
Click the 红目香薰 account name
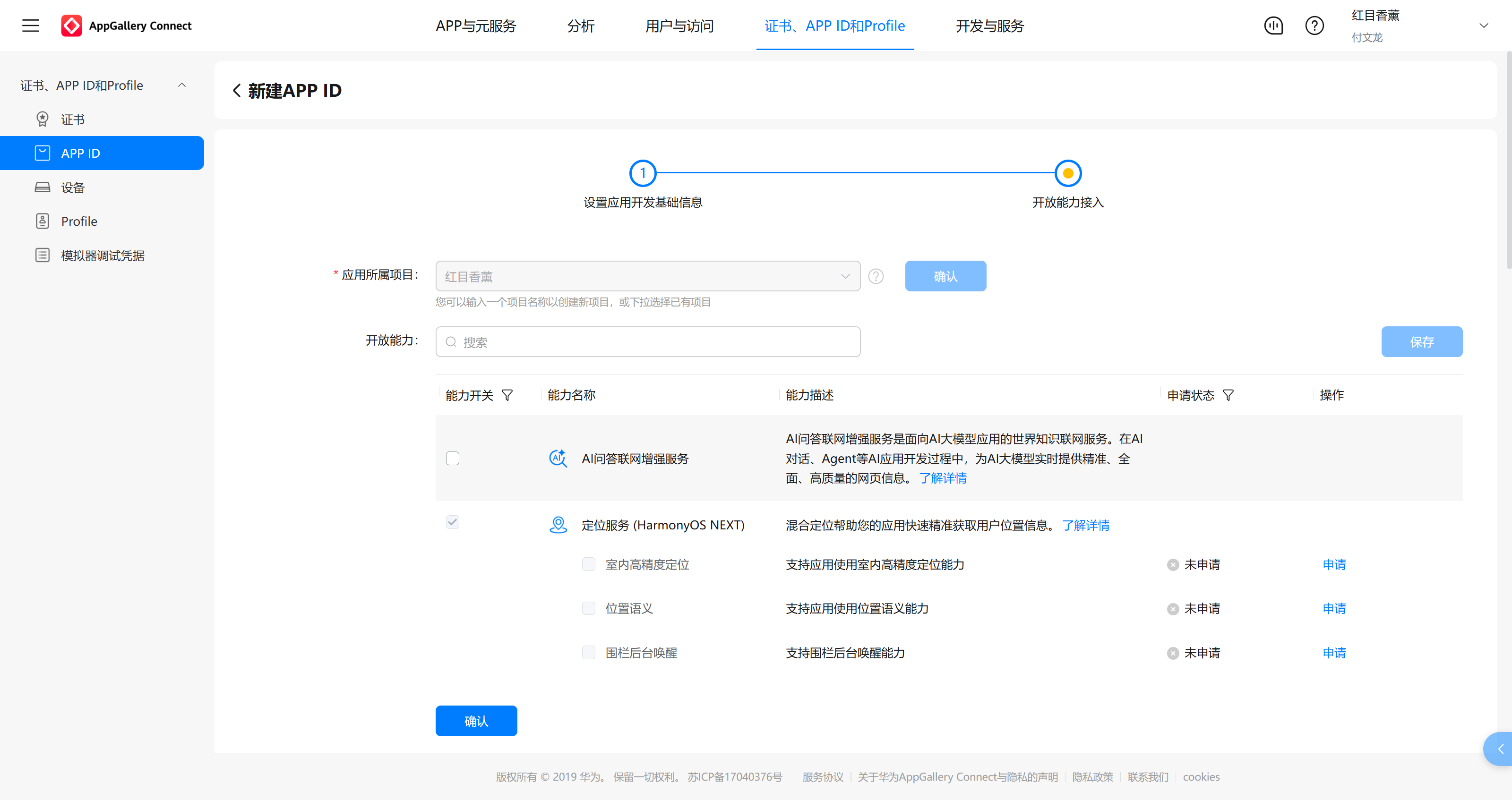point(1375,16)
